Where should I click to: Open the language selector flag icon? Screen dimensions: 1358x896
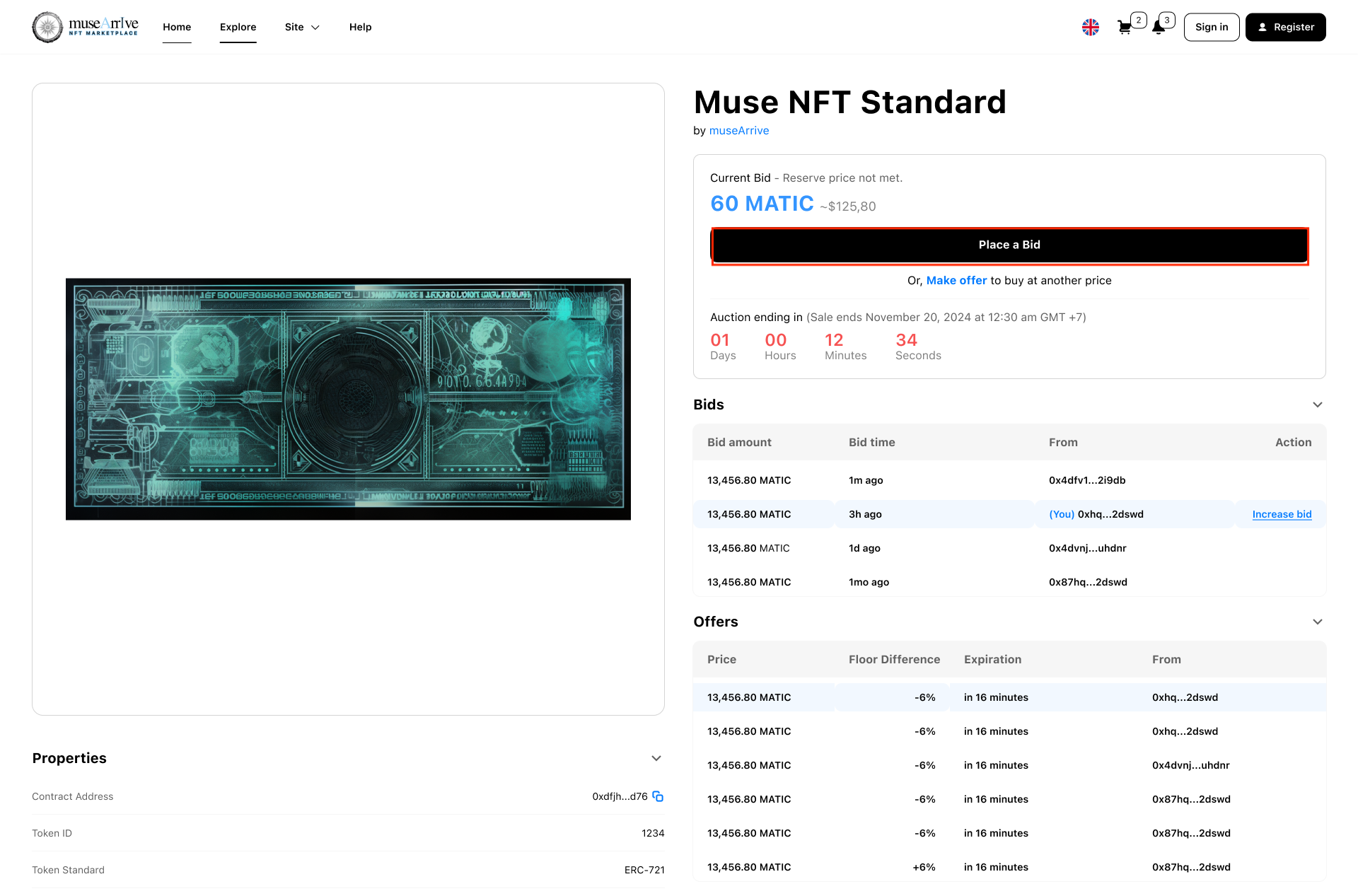(x=1090, y=28)
